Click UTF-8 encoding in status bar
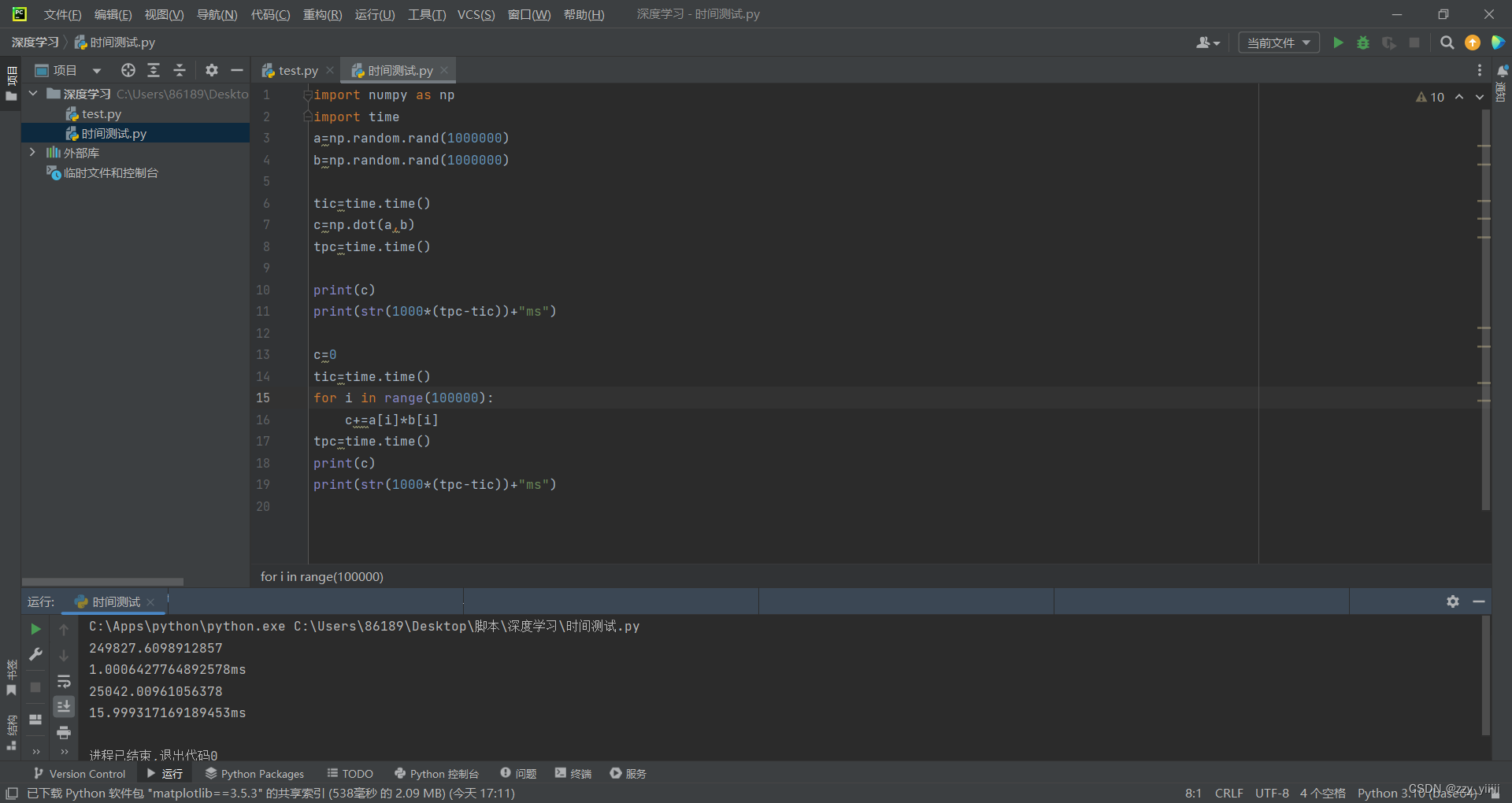This screenshot has width=1512, height=803. point(1272,793)
